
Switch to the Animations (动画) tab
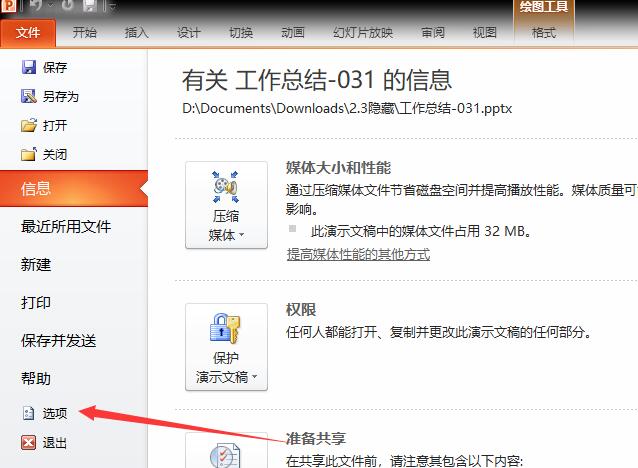(x=293, y=33)
